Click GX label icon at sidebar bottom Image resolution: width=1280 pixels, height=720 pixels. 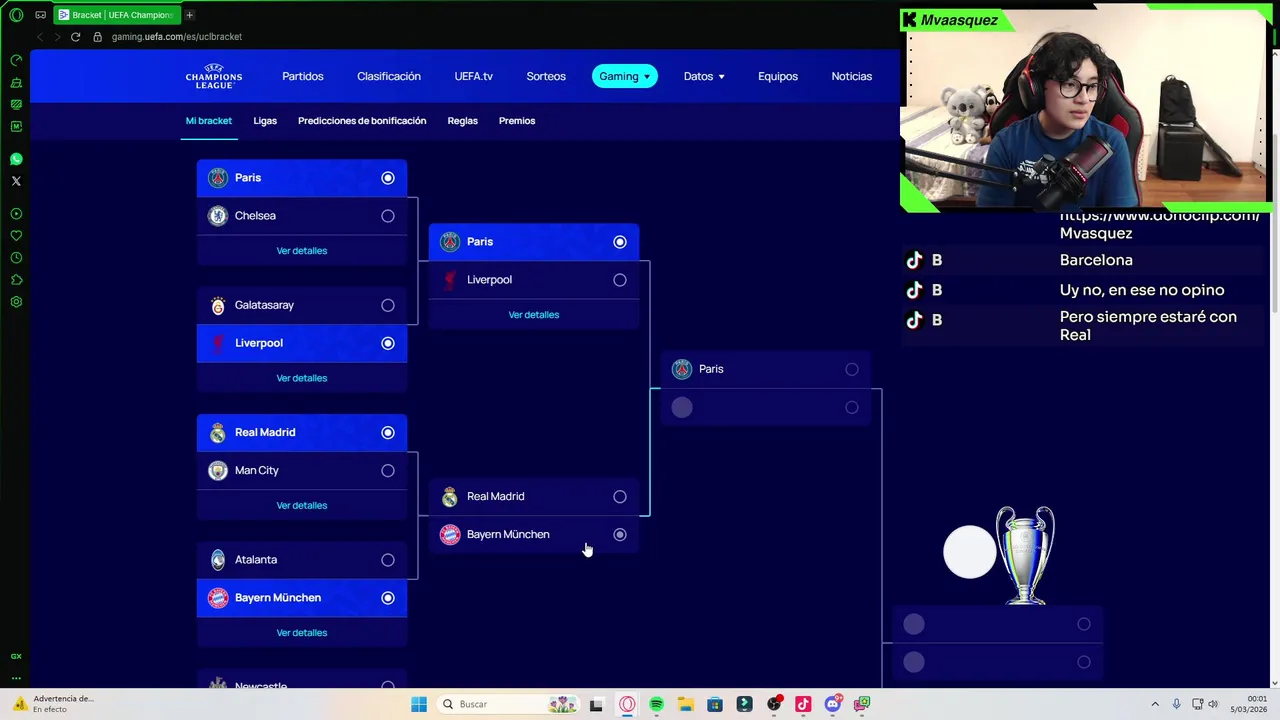pos(16,656)
